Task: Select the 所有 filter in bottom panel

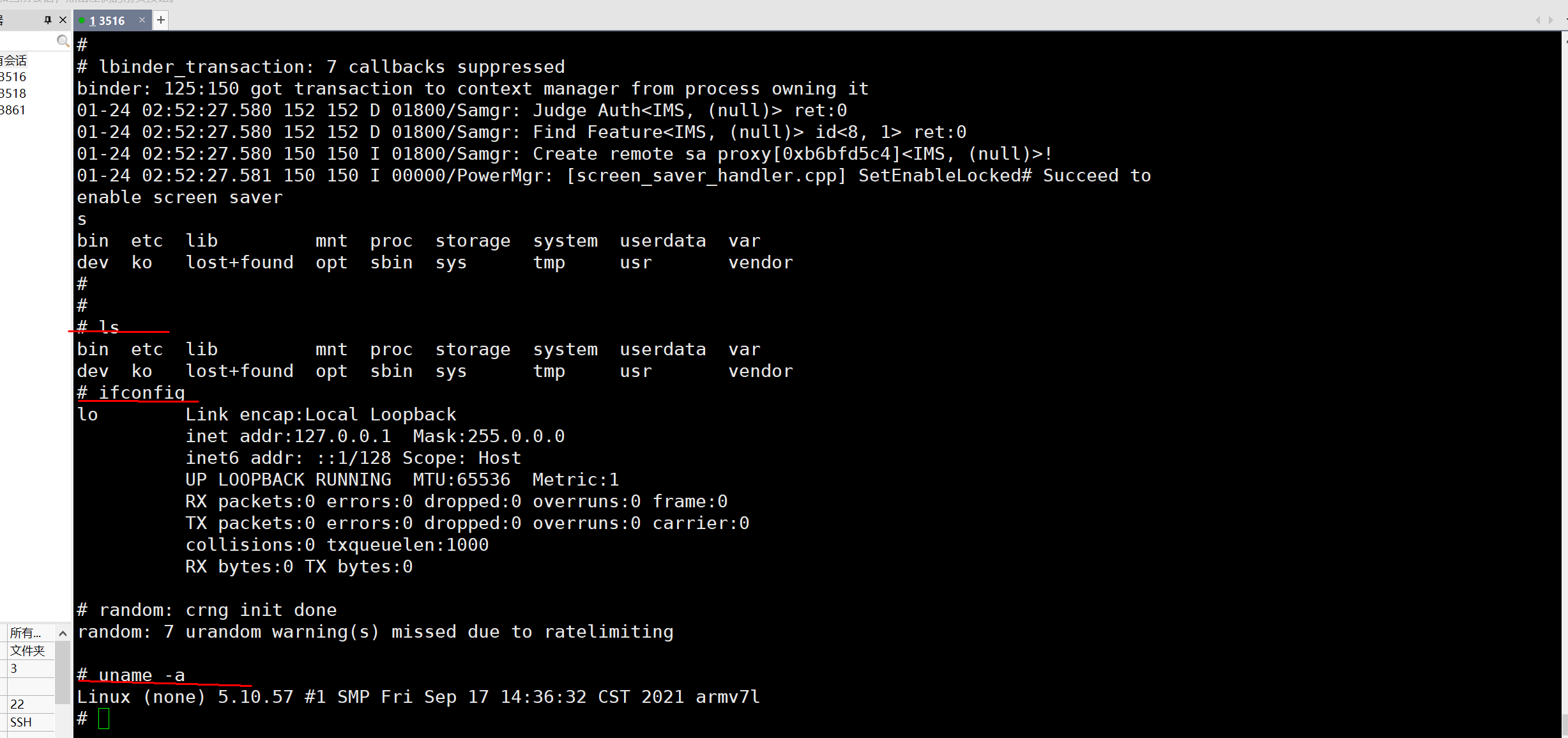Action: tap(26, 633)
